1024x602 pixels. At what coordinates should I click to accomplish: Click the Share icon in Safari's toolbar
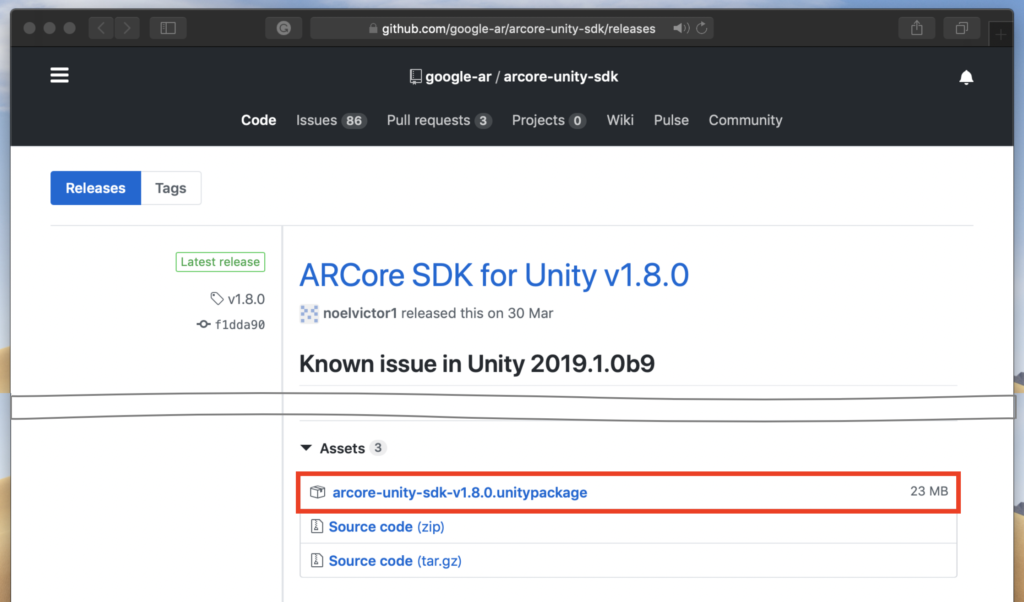coord(916,28)
